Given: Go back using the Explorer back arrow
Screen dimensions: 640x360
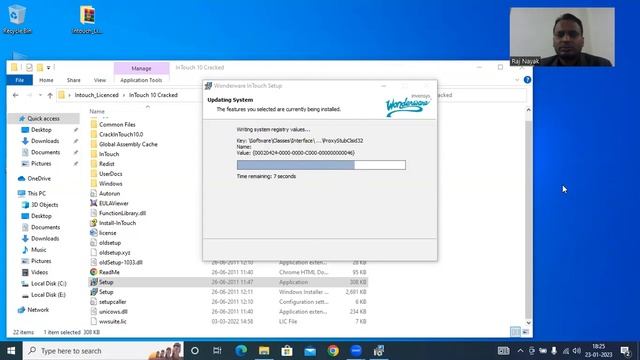Looking at the screenshot, I should (16, 95).
